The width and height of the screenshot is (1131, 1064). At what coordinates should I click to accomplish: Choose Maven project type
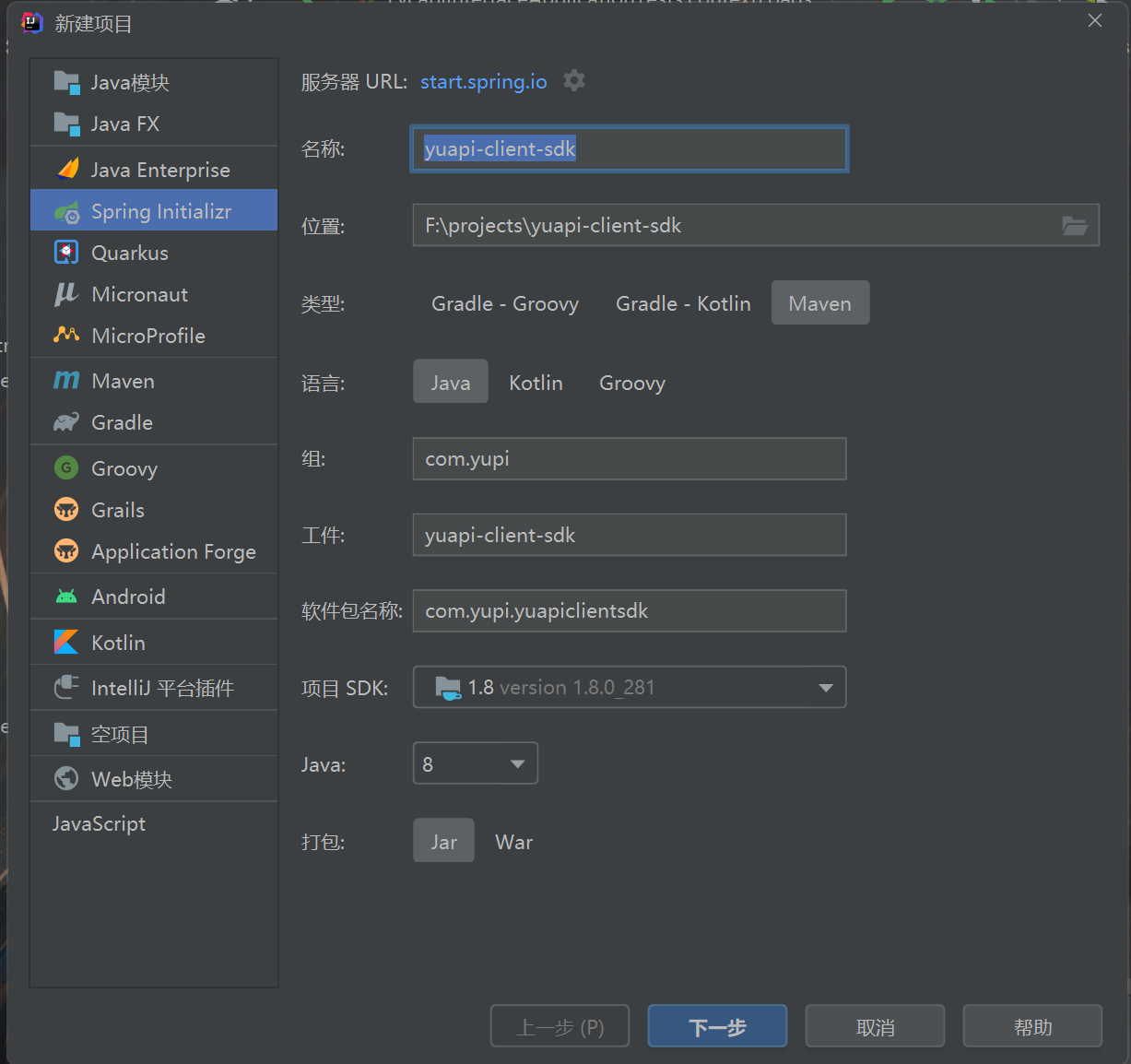pyautogui.click(x=820, y=303)
